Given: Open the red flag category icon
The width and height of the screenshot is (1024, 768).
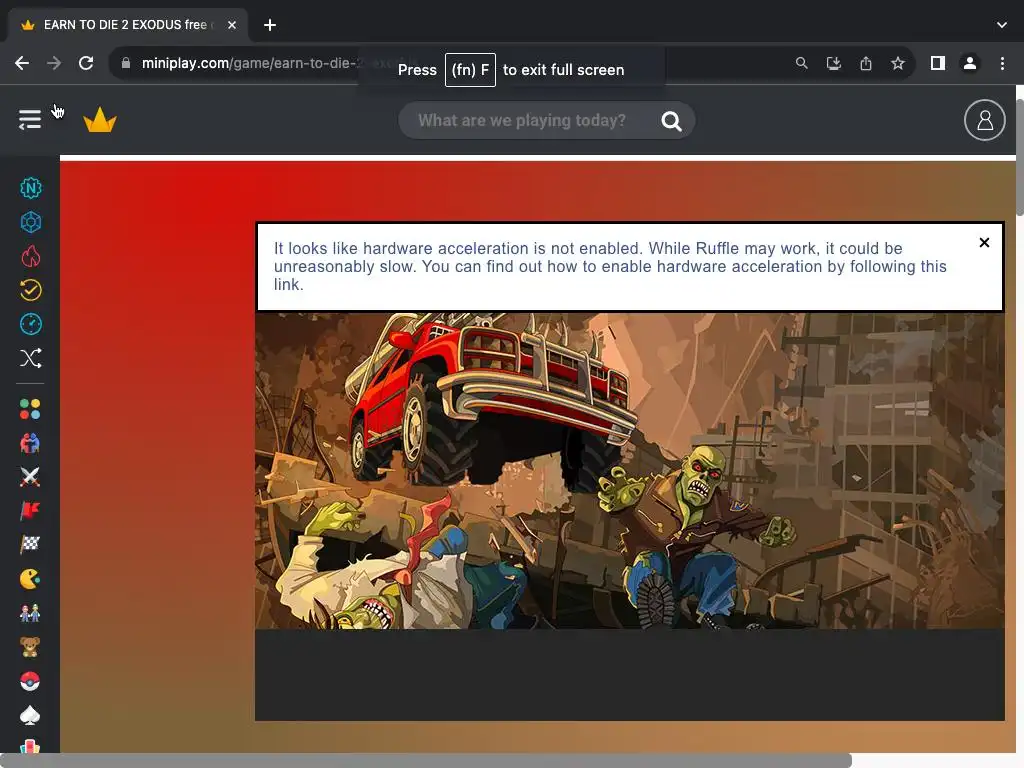Looking at the screenshot, I should tap(30, 511).
